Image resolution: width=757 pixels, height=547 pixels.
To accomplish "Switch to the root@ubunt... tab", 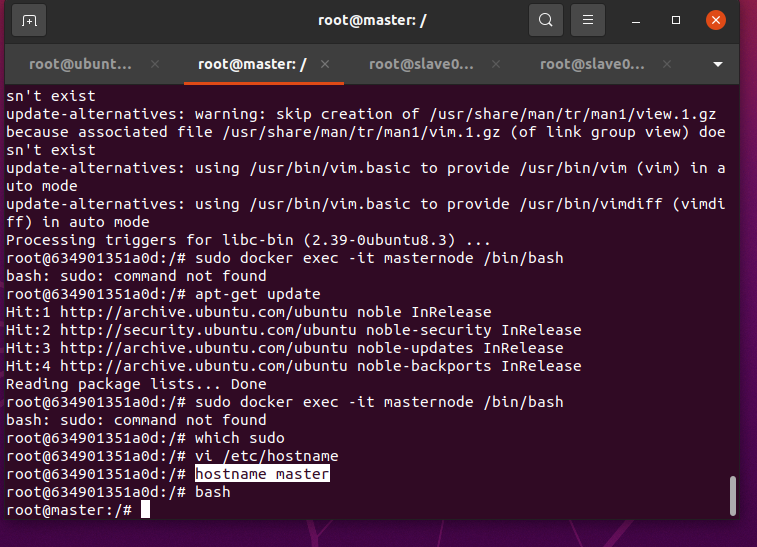I will pyautogui.click(x=80, y=64).
